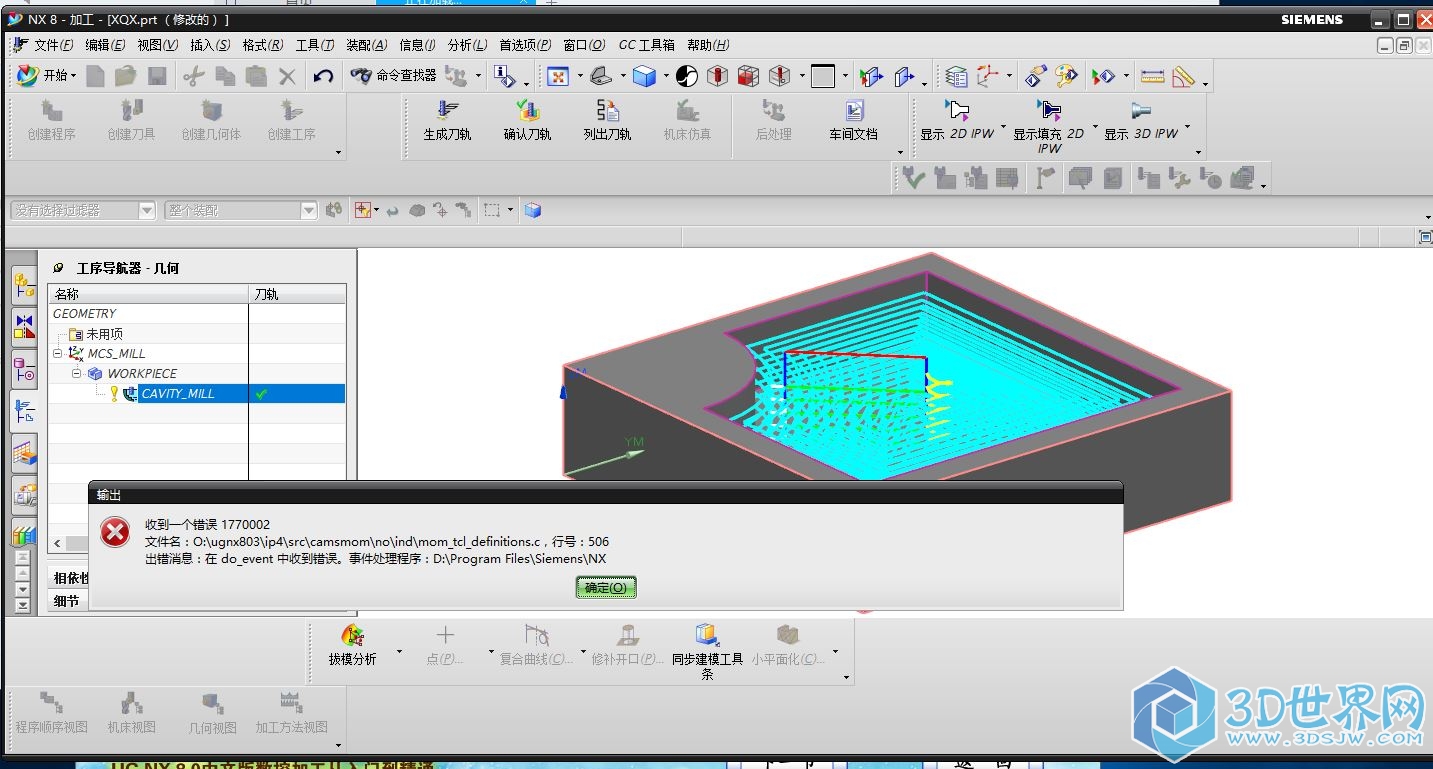Click the 窗口(O) menu

[x=584, y=45]
